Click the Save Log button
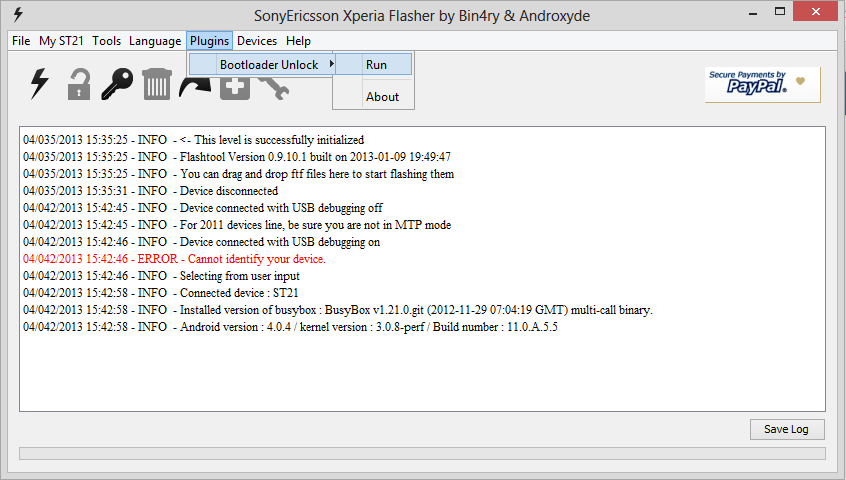 787,429
